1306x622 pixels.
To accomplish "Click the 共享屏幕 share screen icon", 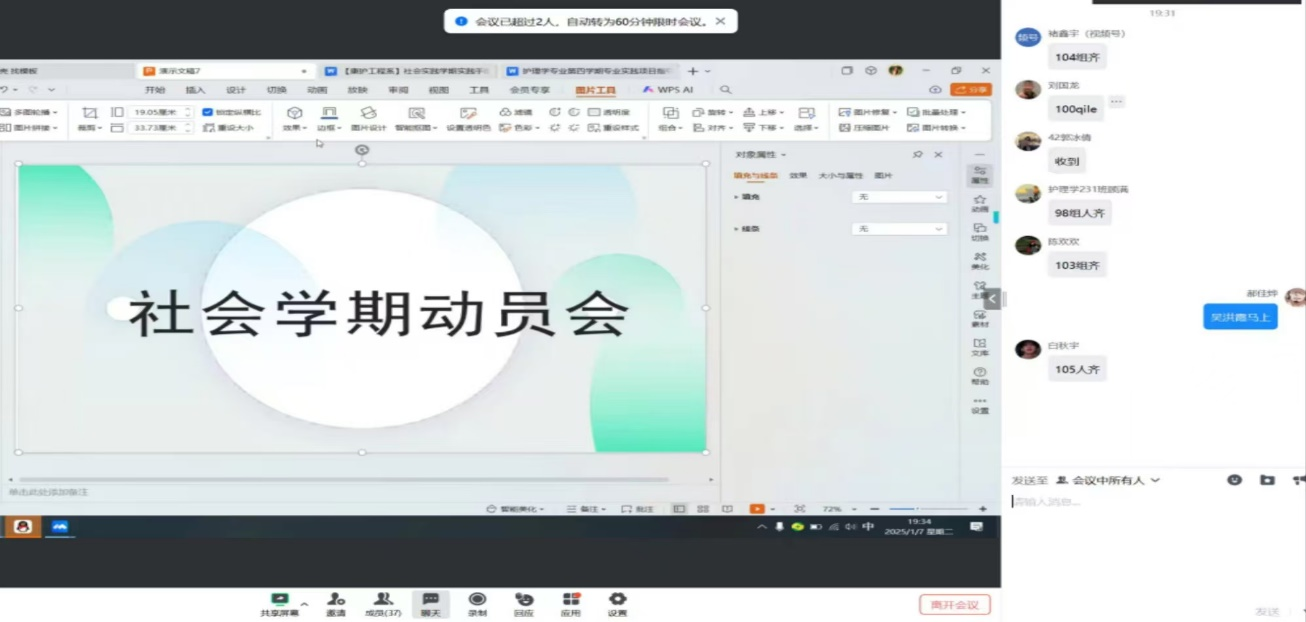I will 279,599.
